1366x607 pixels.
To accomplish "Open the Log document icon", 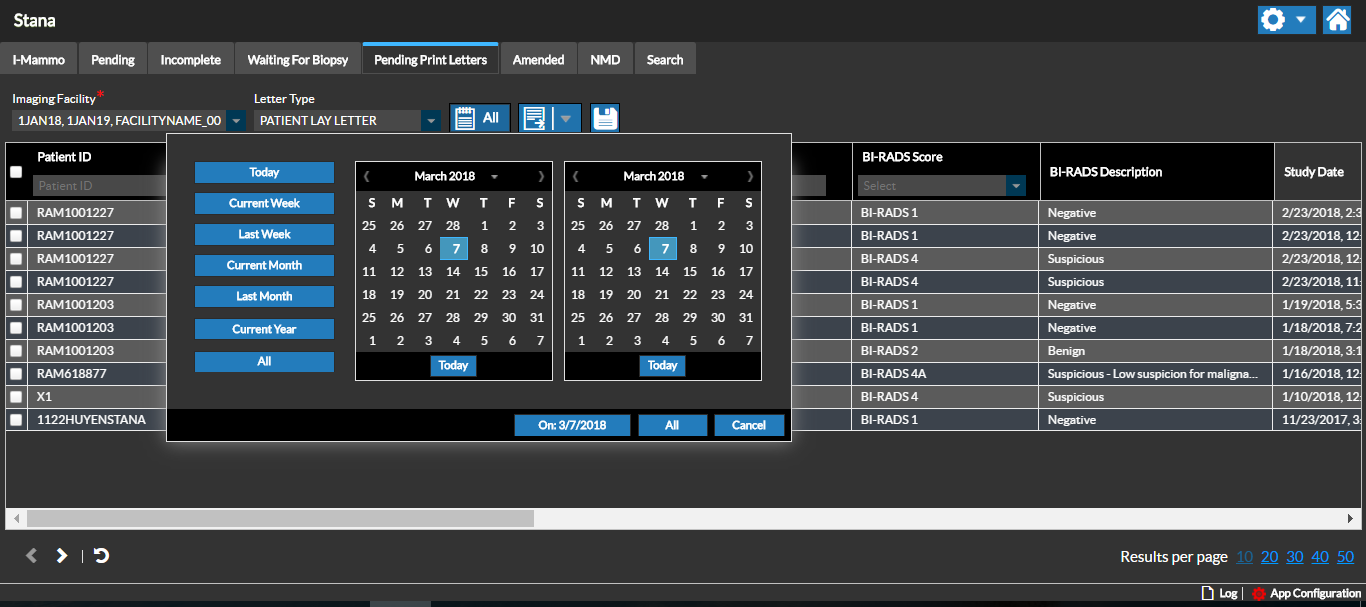I will pos(1207,594).
